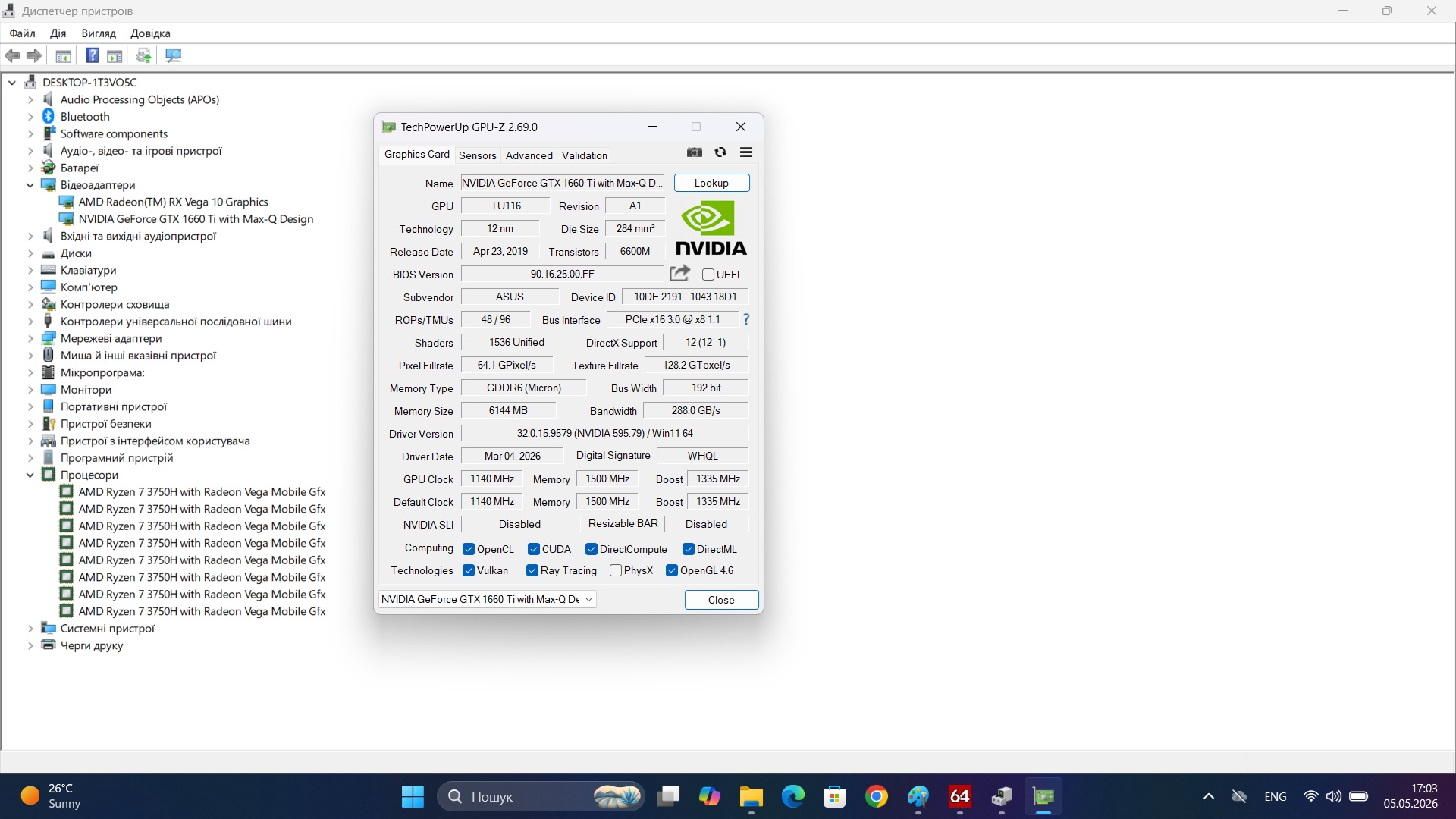Click the battery icon in system tray

pos(1359,796)
